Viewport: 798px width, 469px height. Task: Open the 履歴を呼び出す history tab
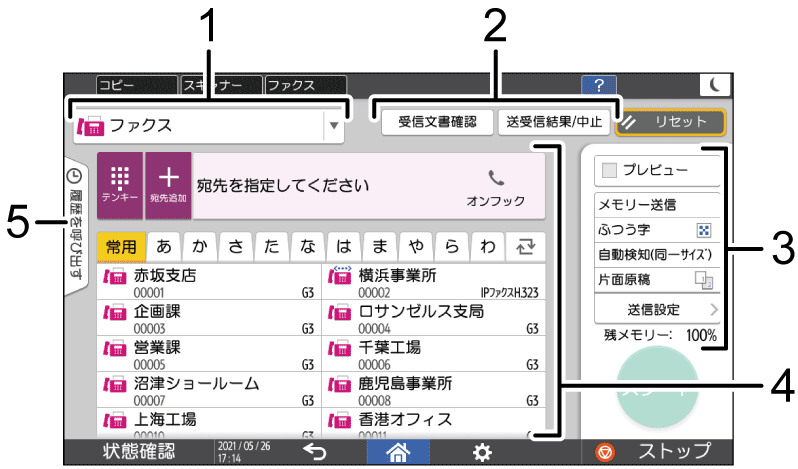(75, 225)
